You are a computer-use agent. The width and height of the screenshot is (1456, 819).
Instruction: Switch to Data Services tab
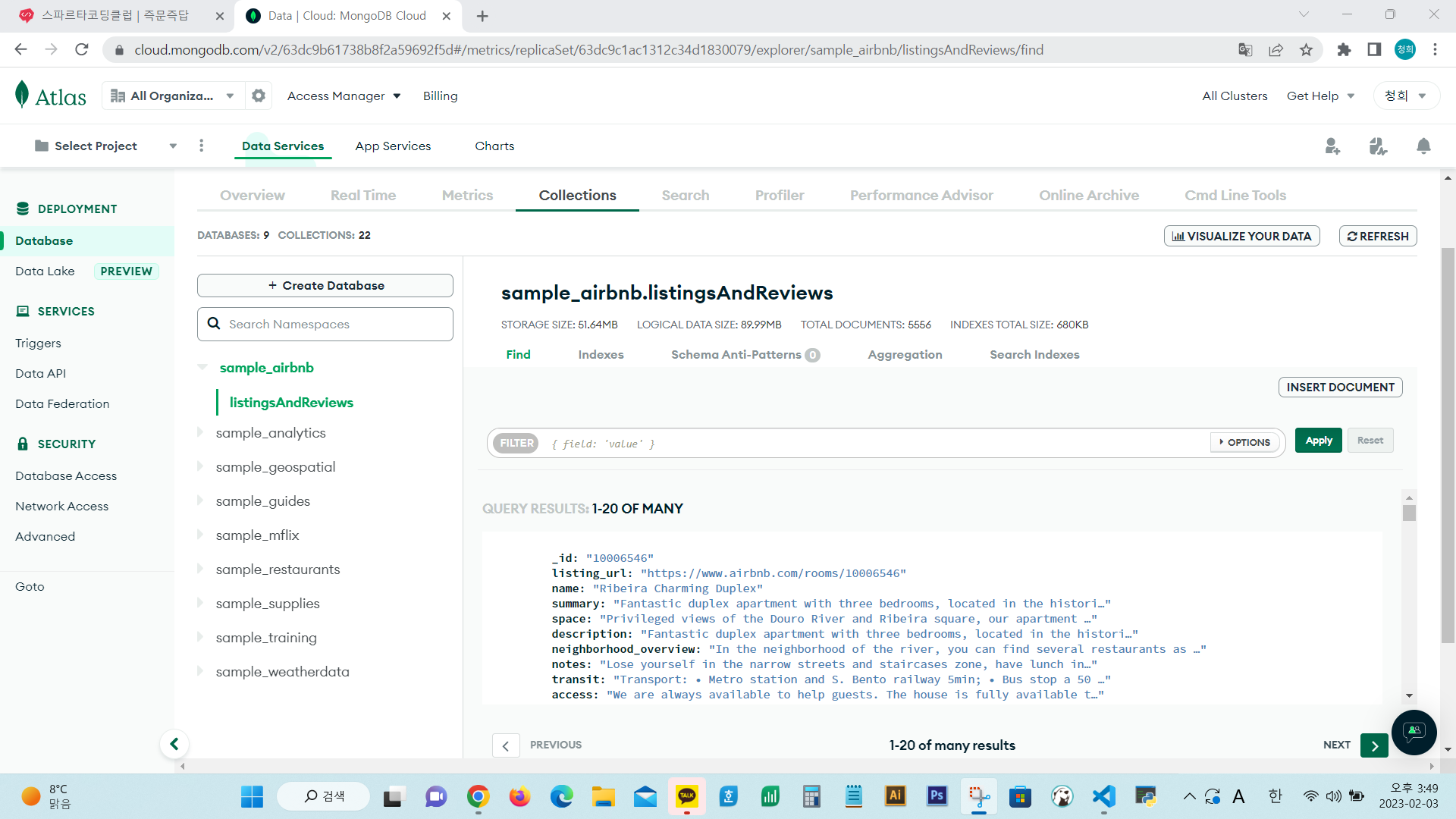283,146
